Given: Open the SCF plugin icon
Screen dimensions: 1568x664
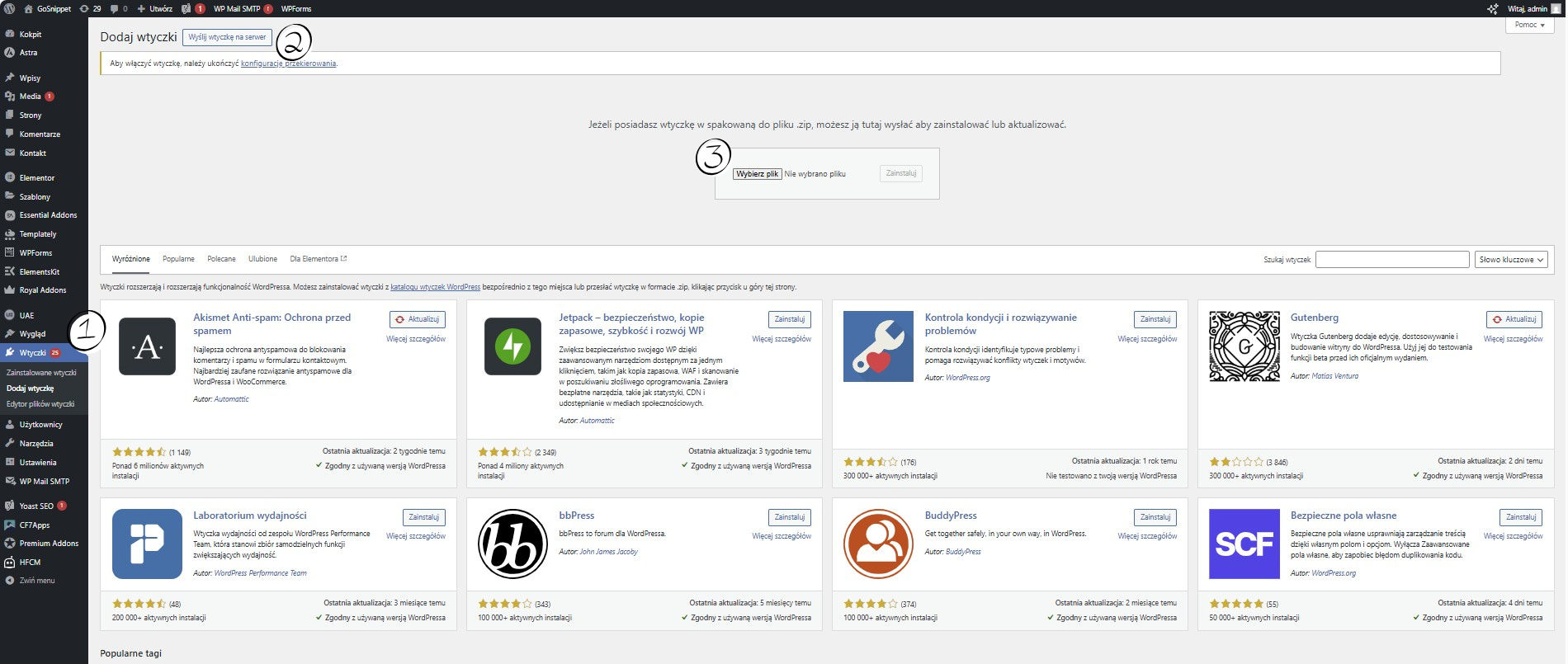Looking at the screenshot, I should (x=1244, y=544).
